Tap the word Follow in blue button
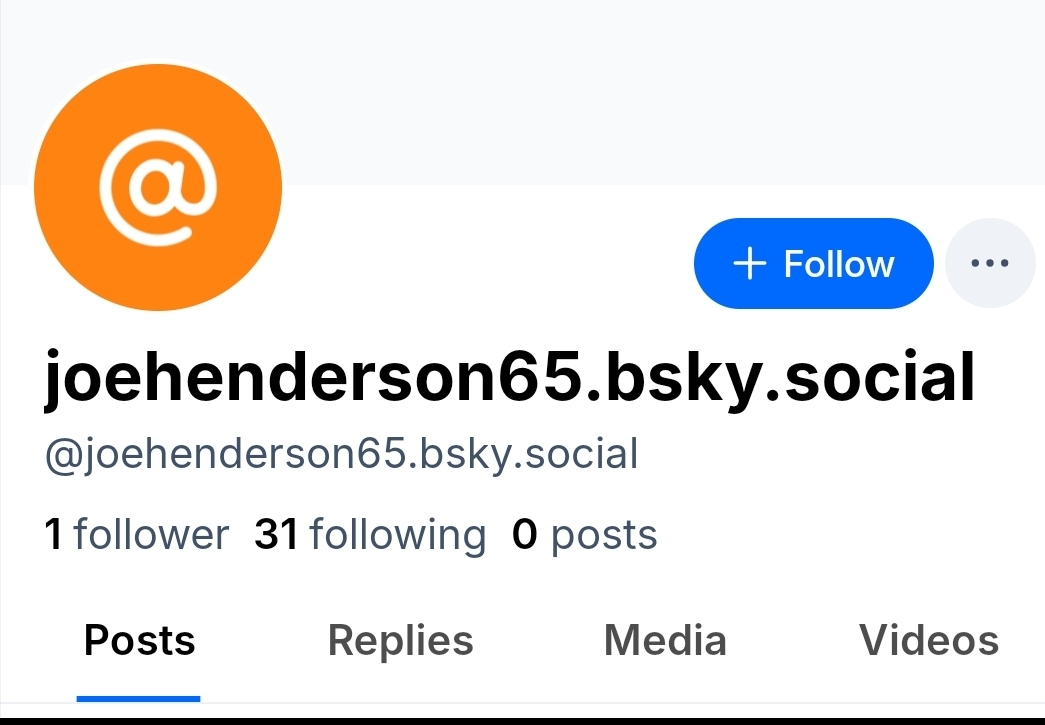The width and height of the screenshot is (1045, 725). pyautogui.click(x=838, y=264)
